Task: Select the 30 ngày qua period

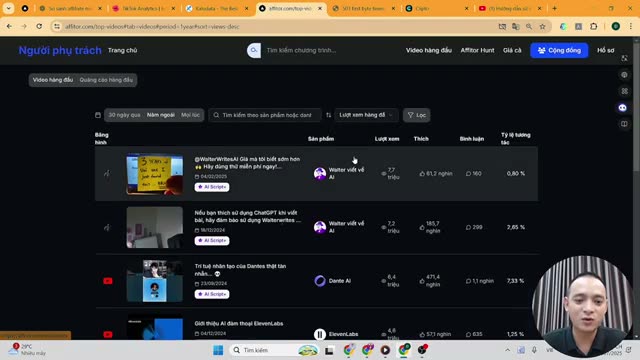Action: (124, 115)
